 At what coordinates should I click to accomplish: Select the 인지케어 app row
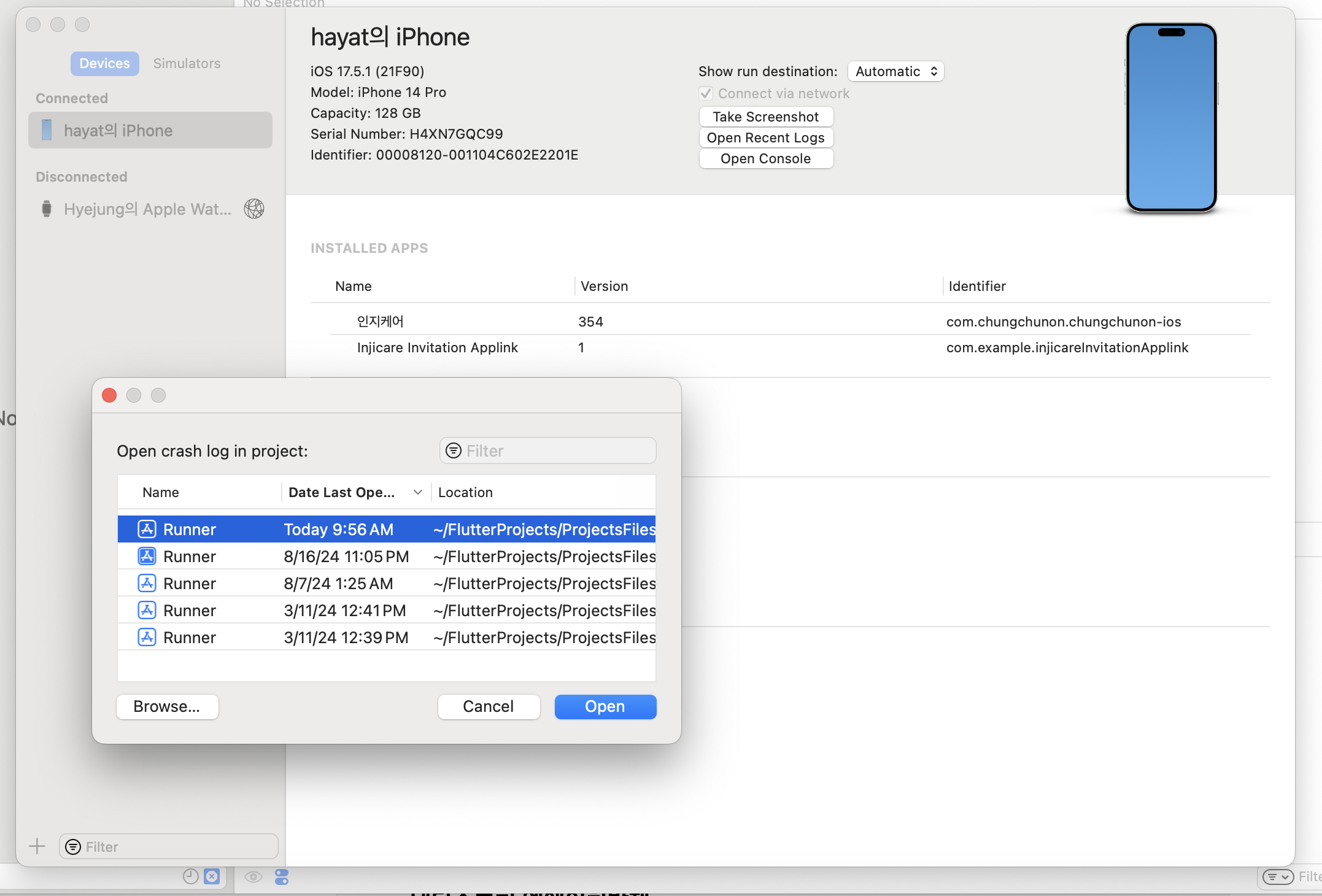coord(790,322)
